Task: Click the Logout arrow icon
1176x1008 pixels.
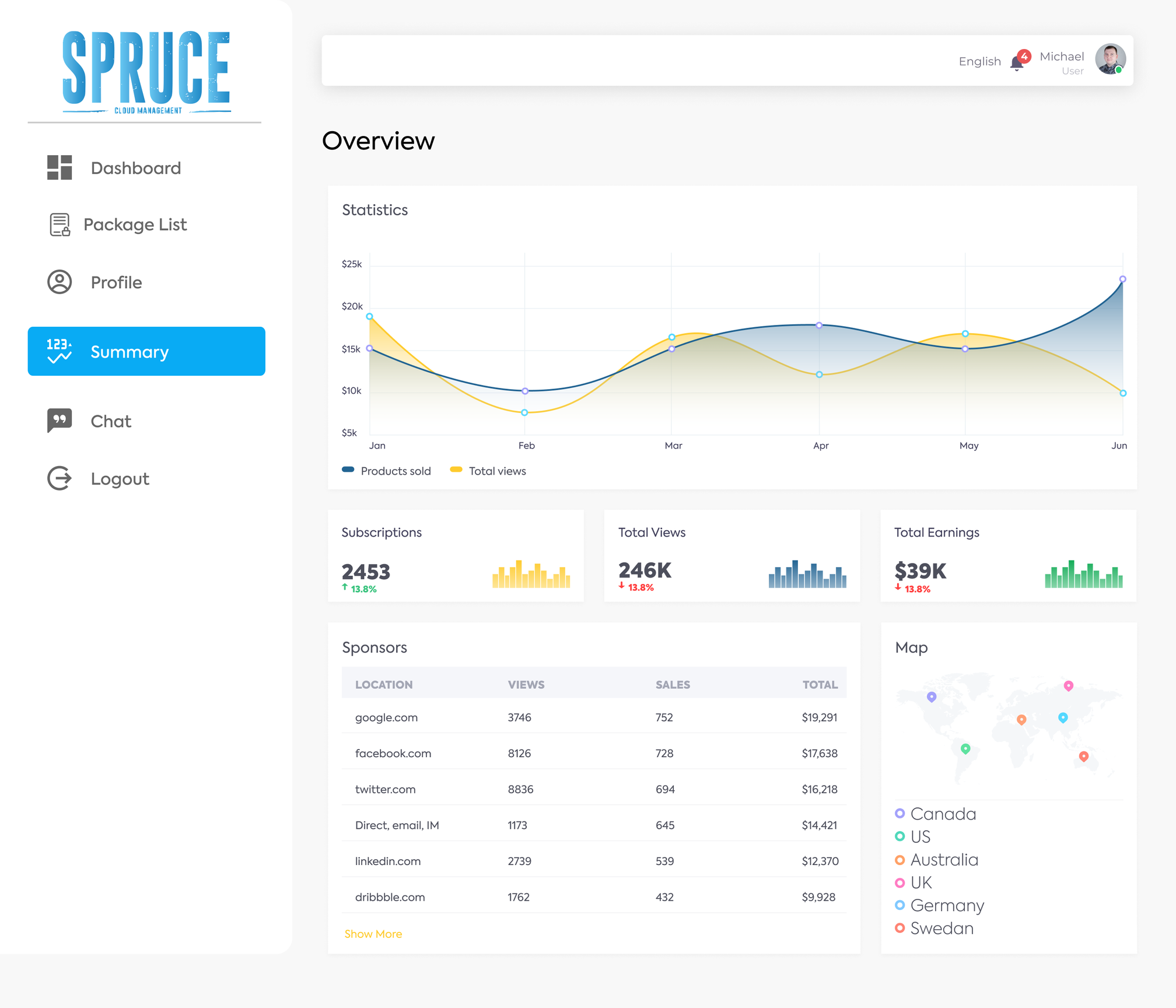Action: (60, 478)
